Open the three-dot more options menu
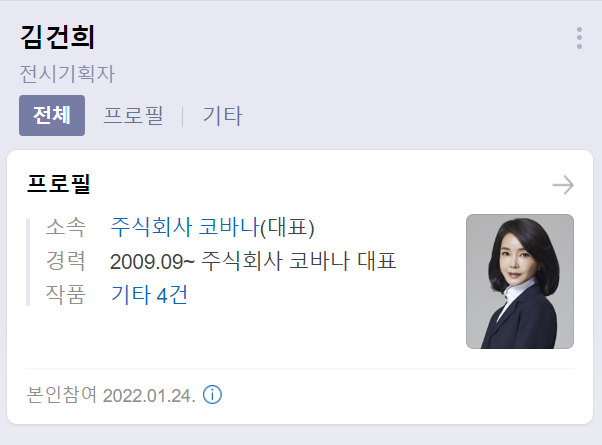 tap(579, 38)
